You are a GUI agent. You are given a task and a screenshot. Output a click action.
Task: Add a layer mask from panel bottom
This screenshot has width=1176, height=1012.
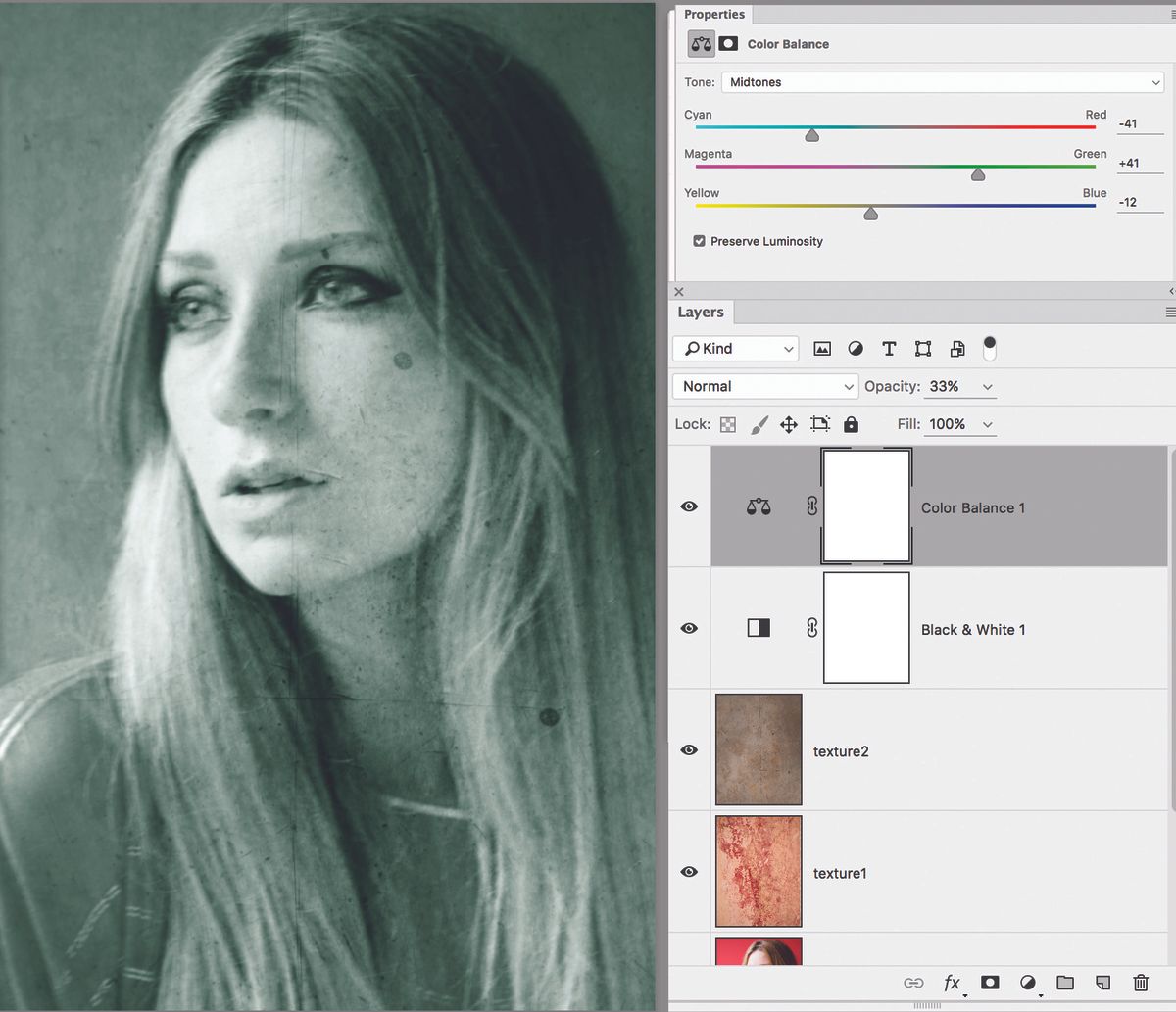990,982
